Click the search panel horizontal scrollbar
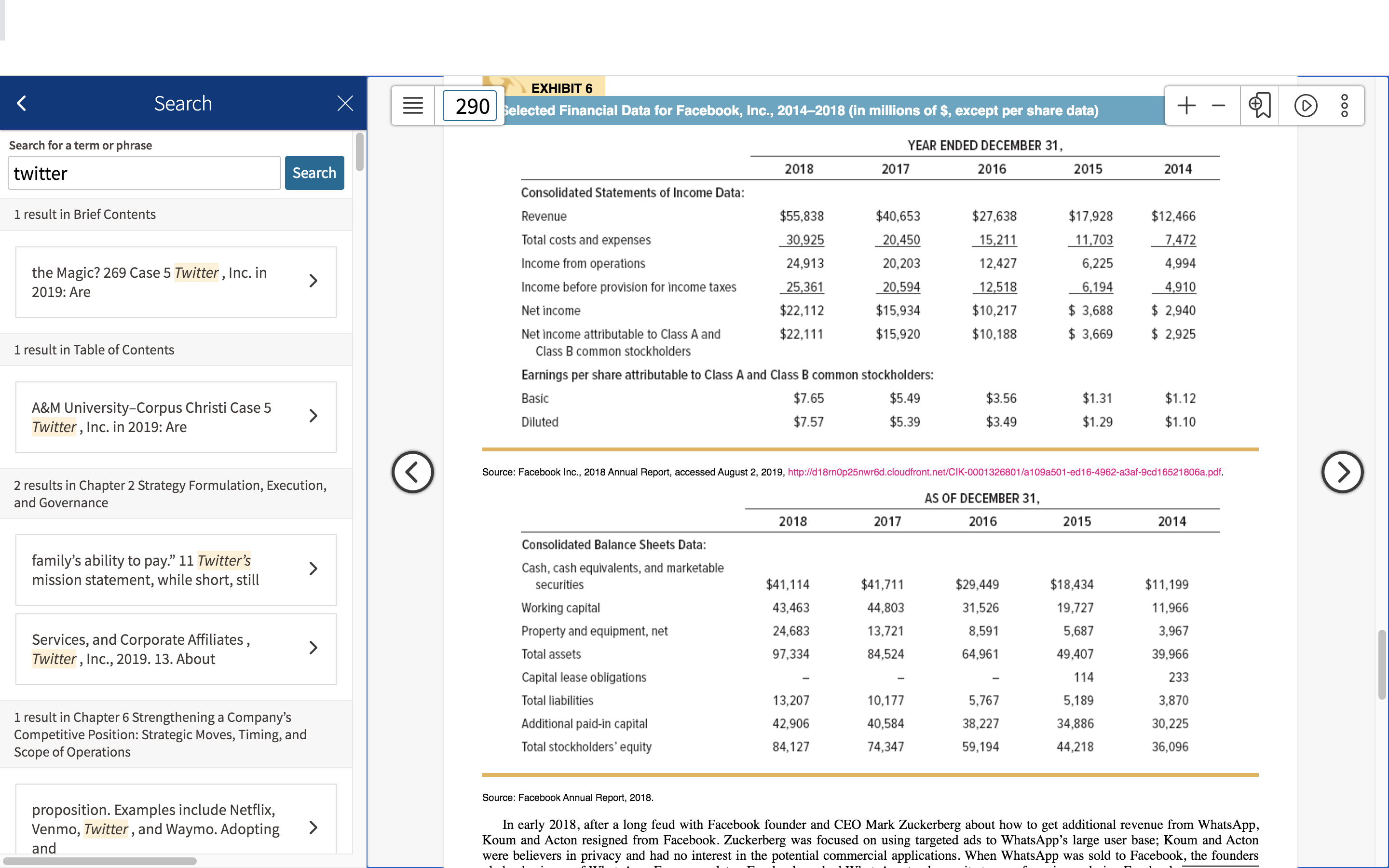The height and width of the screenshot is (868, 1389). [x=99, y=861]
